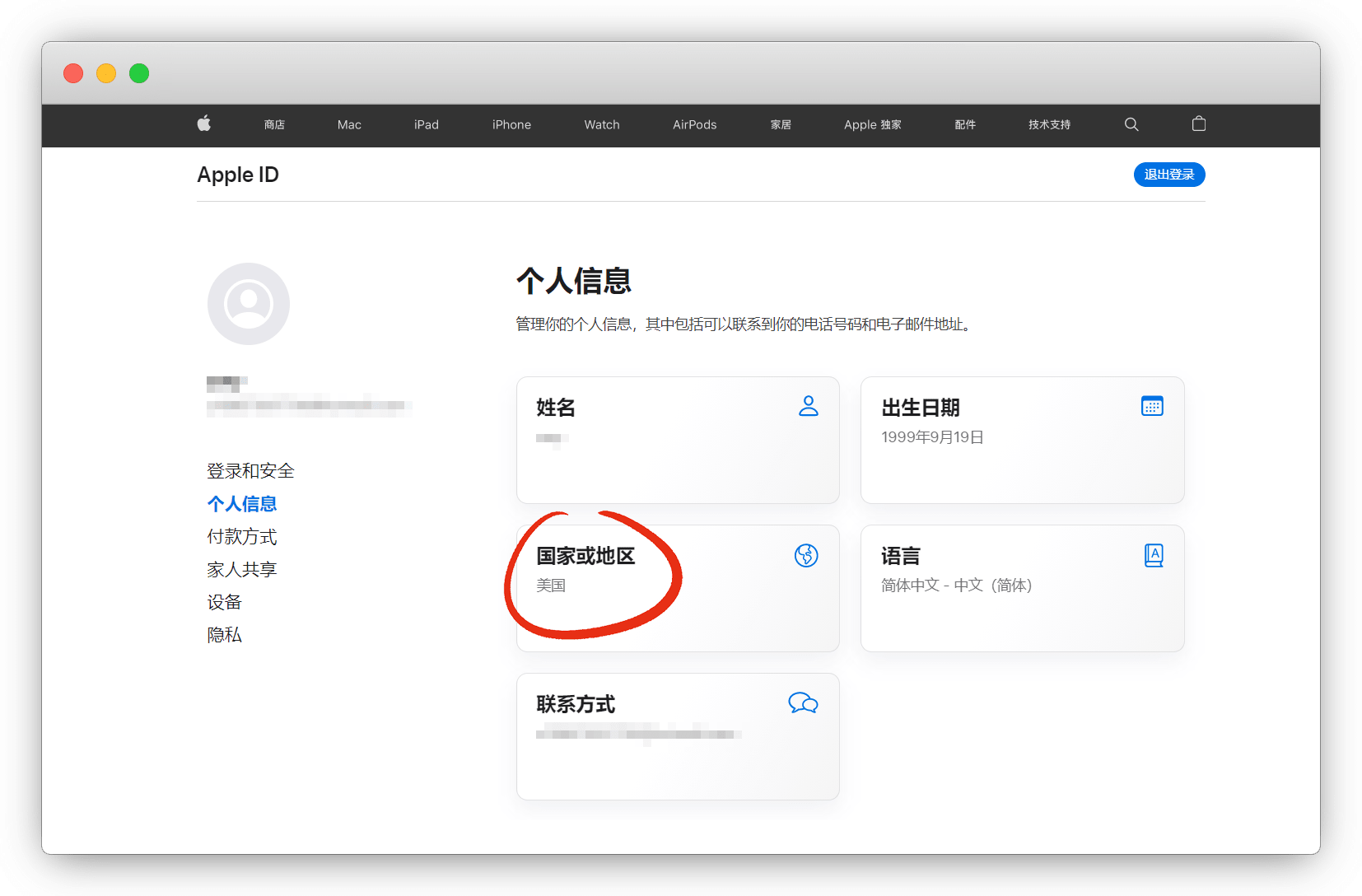The image size is (1362, 896).
Task: Open the AirPods navigation menu item
Action: click(x=694, y=125)
